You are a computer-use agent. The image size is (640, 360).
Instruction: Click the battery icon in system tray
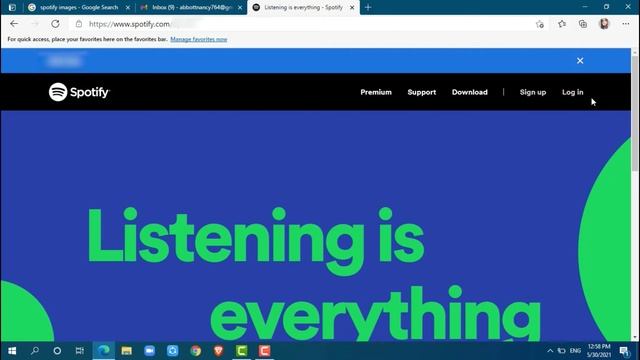pyautogui.click(x=562, y=351)
